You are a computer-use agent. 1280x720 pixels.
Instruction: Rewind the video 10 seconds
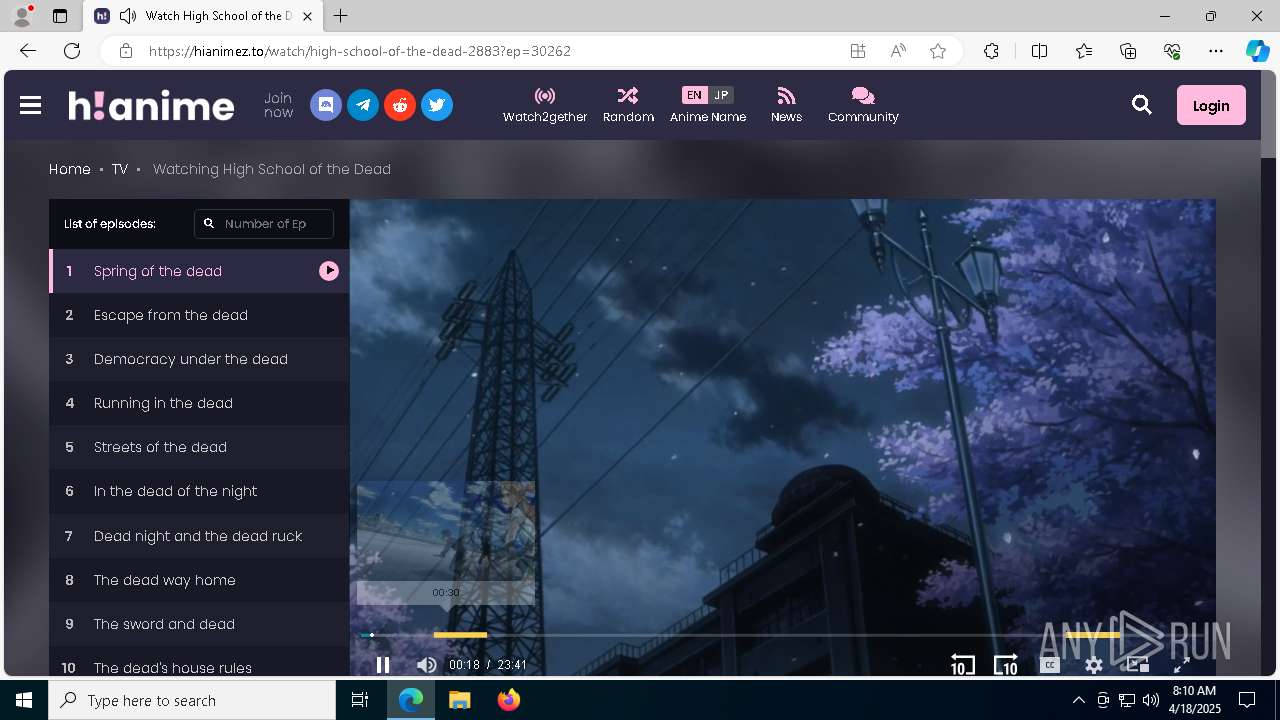pos(962,665)
